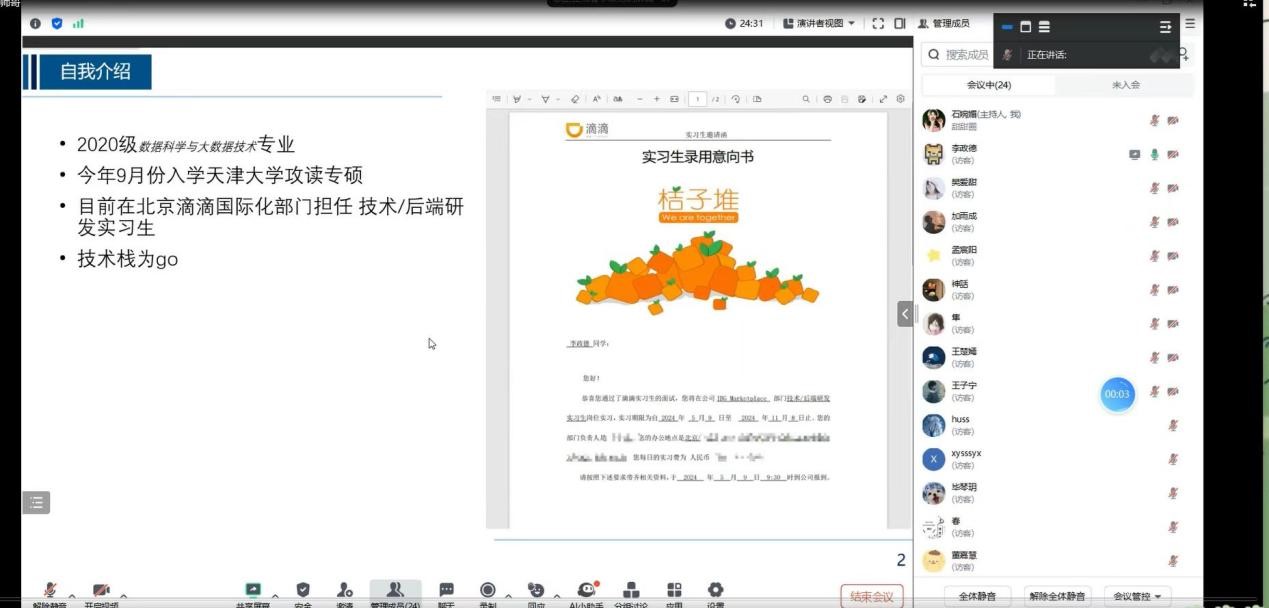Toggle 石婉孺 host's microphone mute icon

click(x=1154, y=120)
